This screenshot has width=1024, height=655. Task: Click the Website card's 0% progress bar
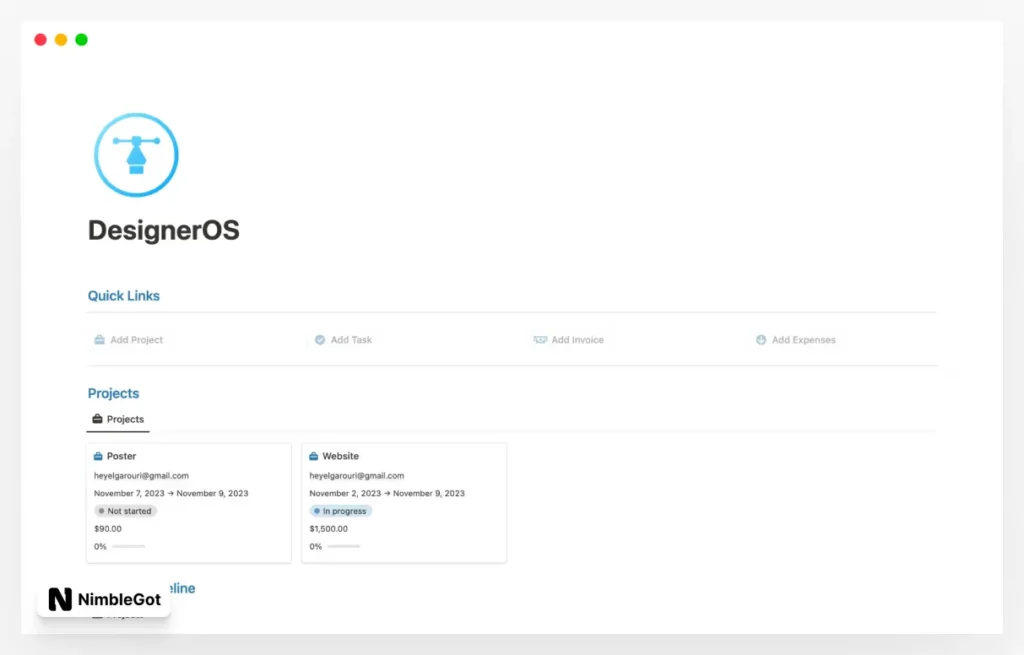343,546
